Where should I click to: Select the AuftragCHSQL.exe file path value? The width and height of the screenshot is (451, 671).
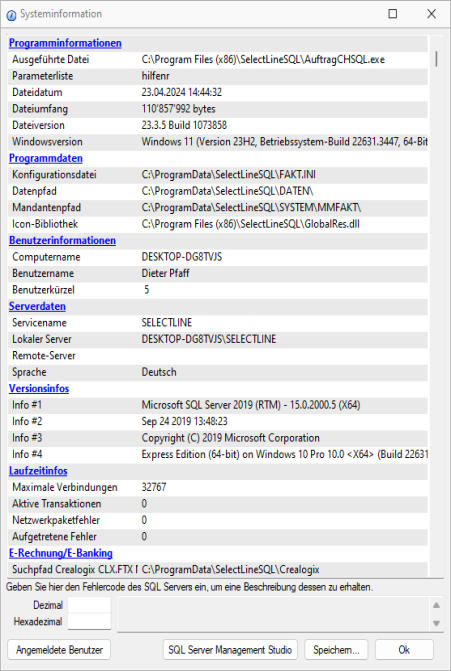tap(263, 59)
